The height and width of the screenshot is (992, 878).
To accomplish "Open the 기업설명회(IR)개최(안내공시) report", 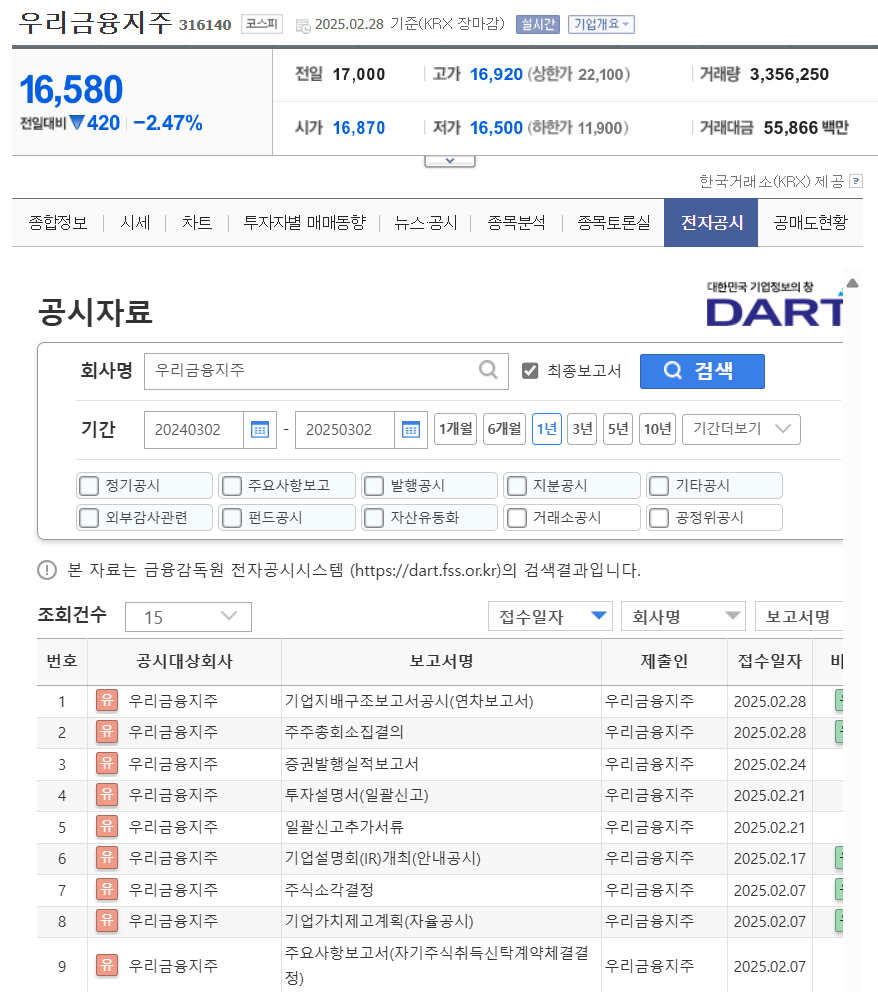I will [x=383, y=859].
